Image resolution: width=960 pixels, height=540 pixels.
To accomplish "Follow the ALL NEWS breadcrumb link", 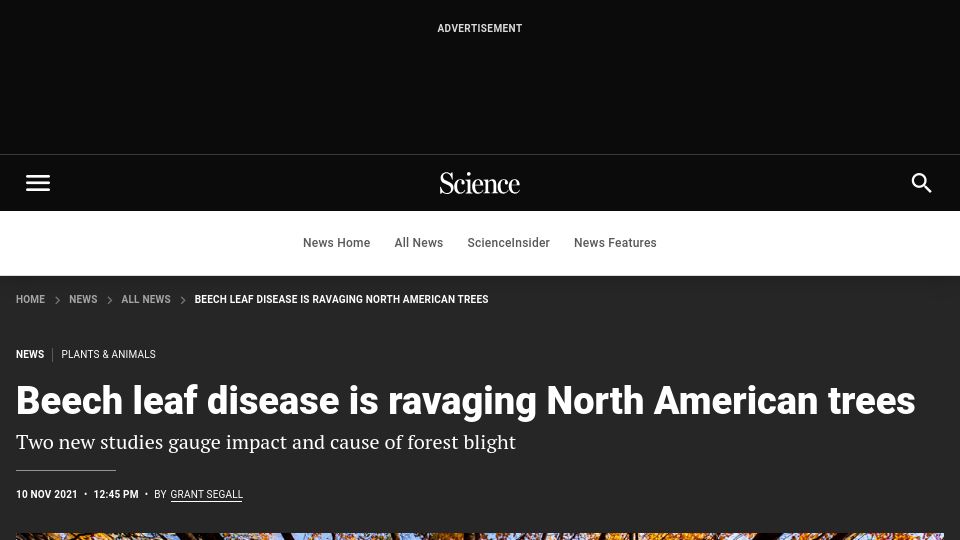I will click(146, 299).
